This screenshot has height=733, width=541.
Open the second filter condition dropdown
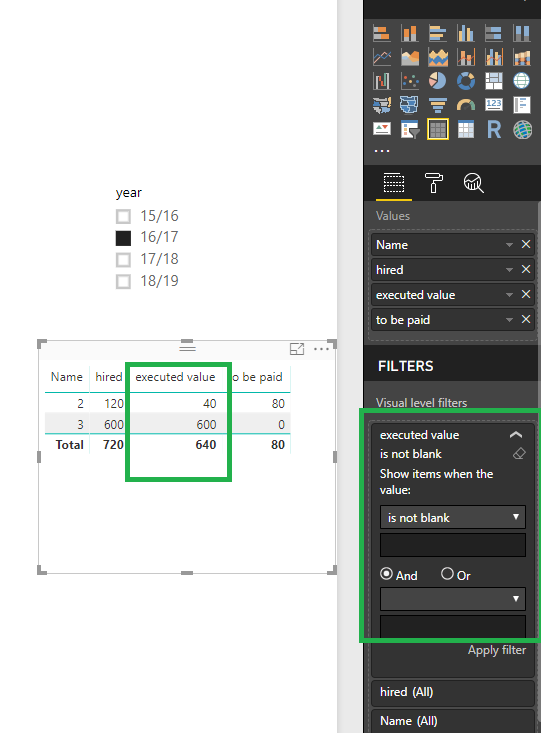coord(453,599)
